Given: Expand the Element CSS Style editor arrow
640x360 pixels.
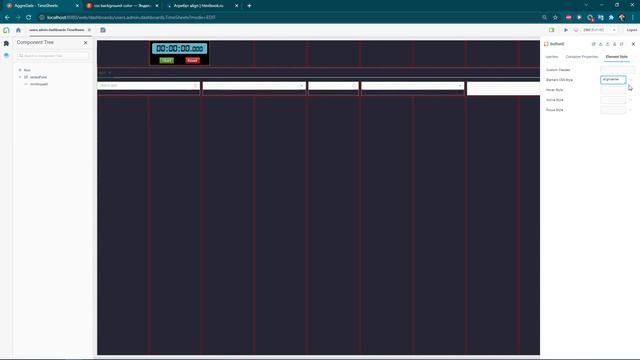Looking at the screenshot, I should [631, 80].
